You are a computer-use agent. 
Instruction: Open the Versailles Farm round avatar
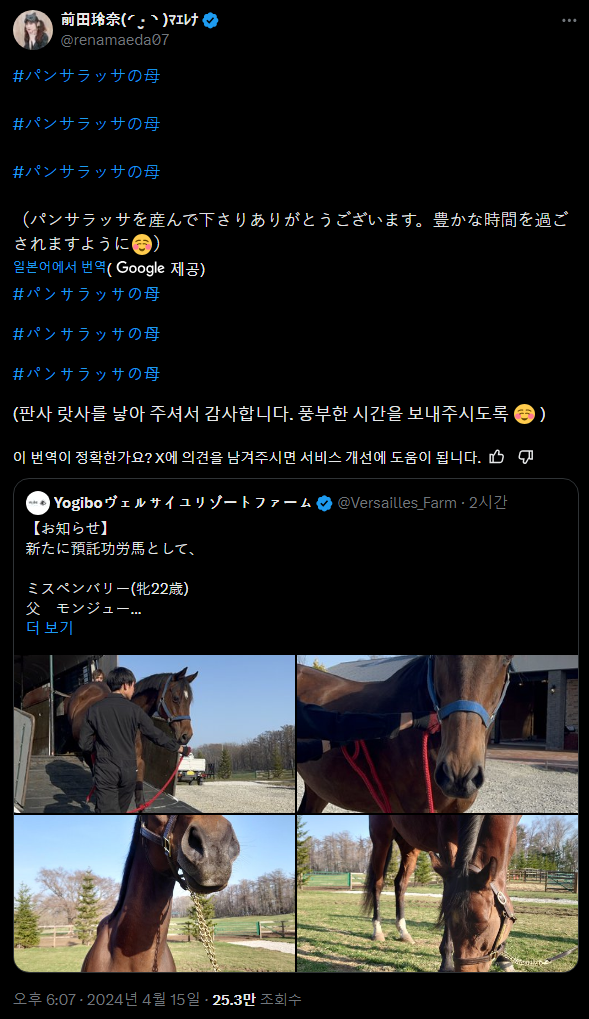tap(38, 503)
